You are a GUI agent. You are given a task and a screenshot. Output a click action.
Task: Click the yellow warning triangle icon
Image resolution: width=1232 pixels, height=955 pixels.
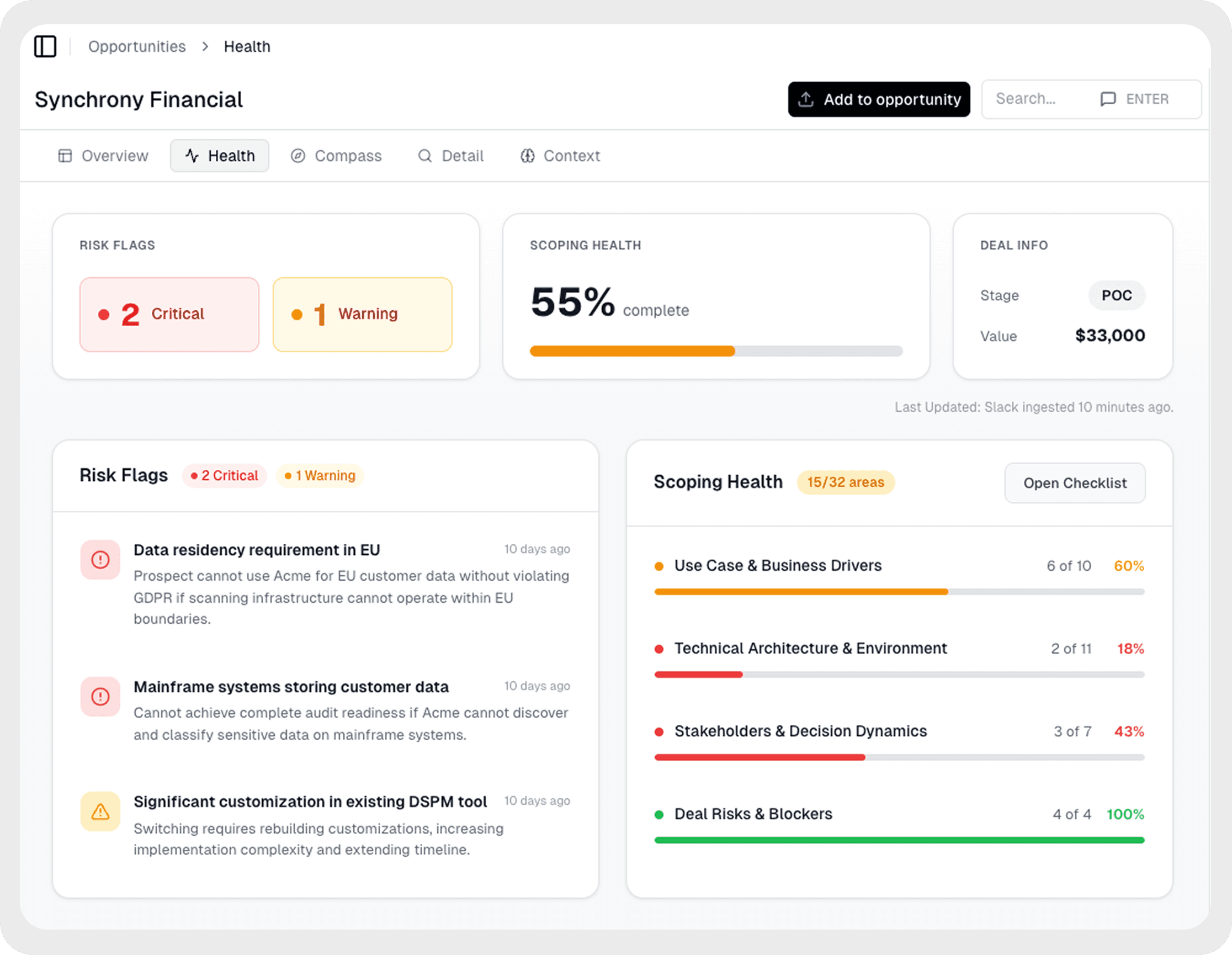[x=100, y=811]
